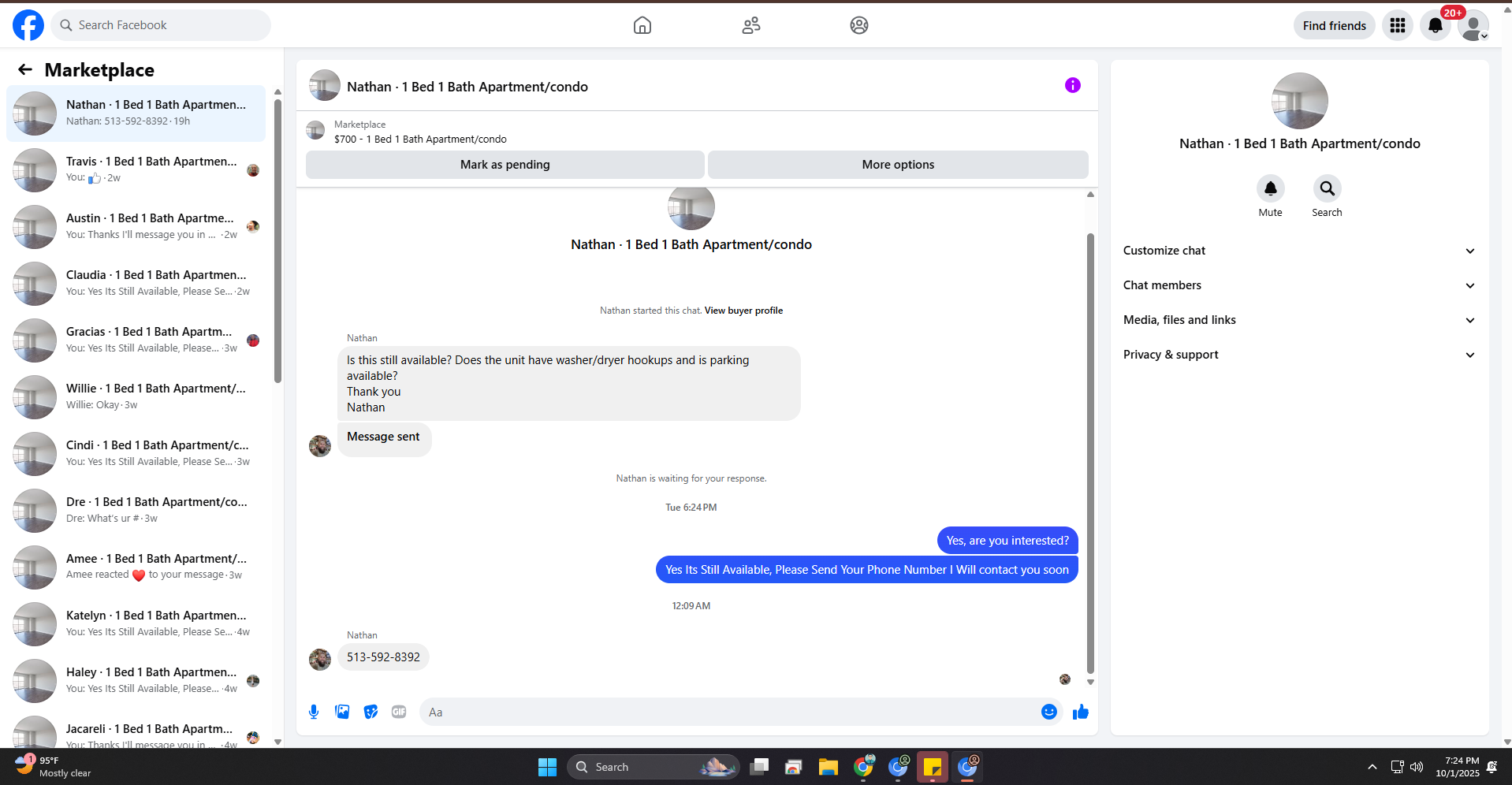Open the notifications bell icon
The height and width of the screenshot is (785, 1512).
click(1436, 25)
